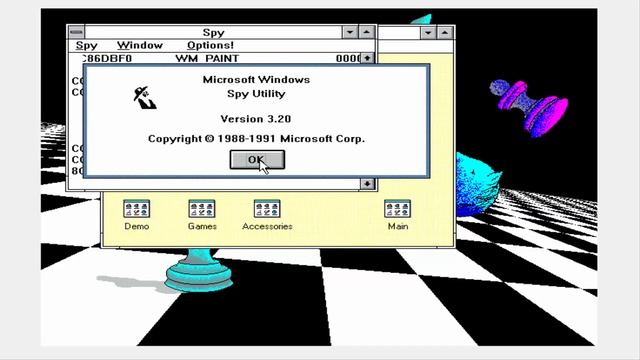Click the Microsoft copyright line
Screen dimensions: 640x360
click(x=256, y=139)
